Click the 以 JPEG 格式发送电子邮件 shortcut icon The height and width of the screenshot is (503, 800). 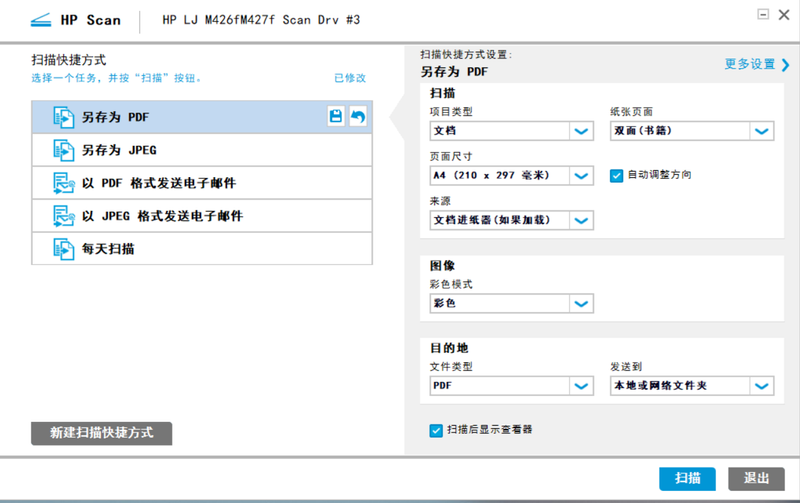[63, 216]
